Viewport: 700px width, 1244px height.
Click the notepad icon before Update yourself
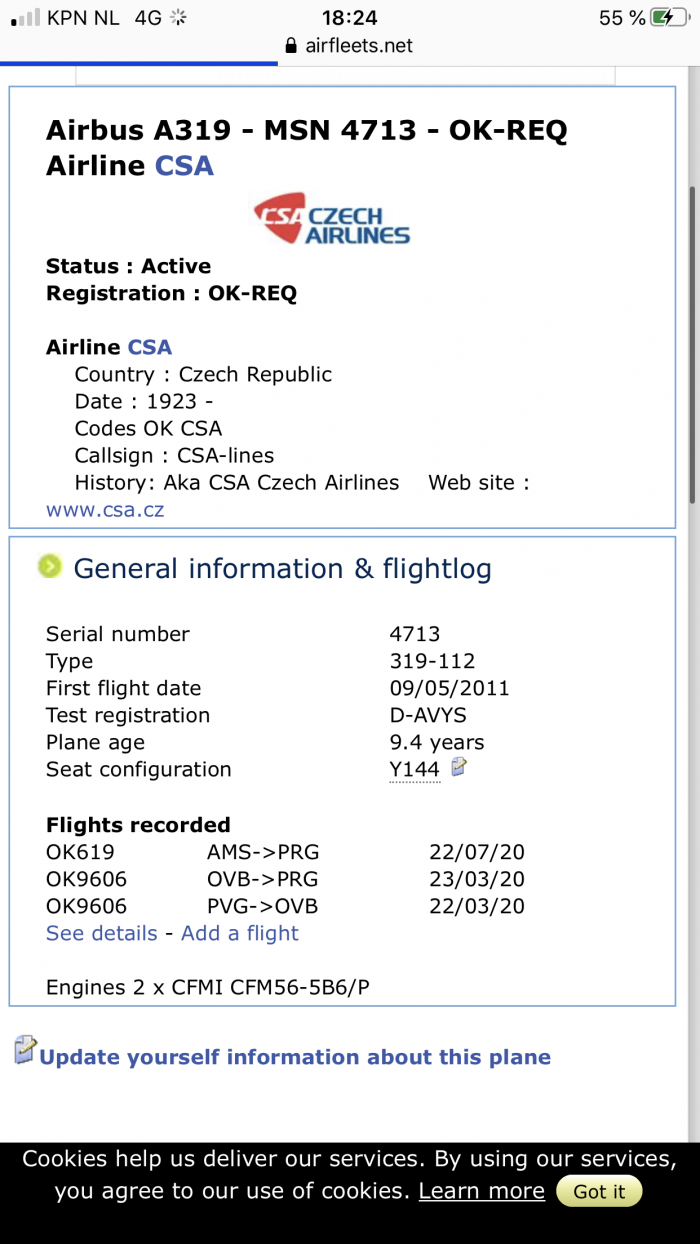click(x=25, y=1050)
